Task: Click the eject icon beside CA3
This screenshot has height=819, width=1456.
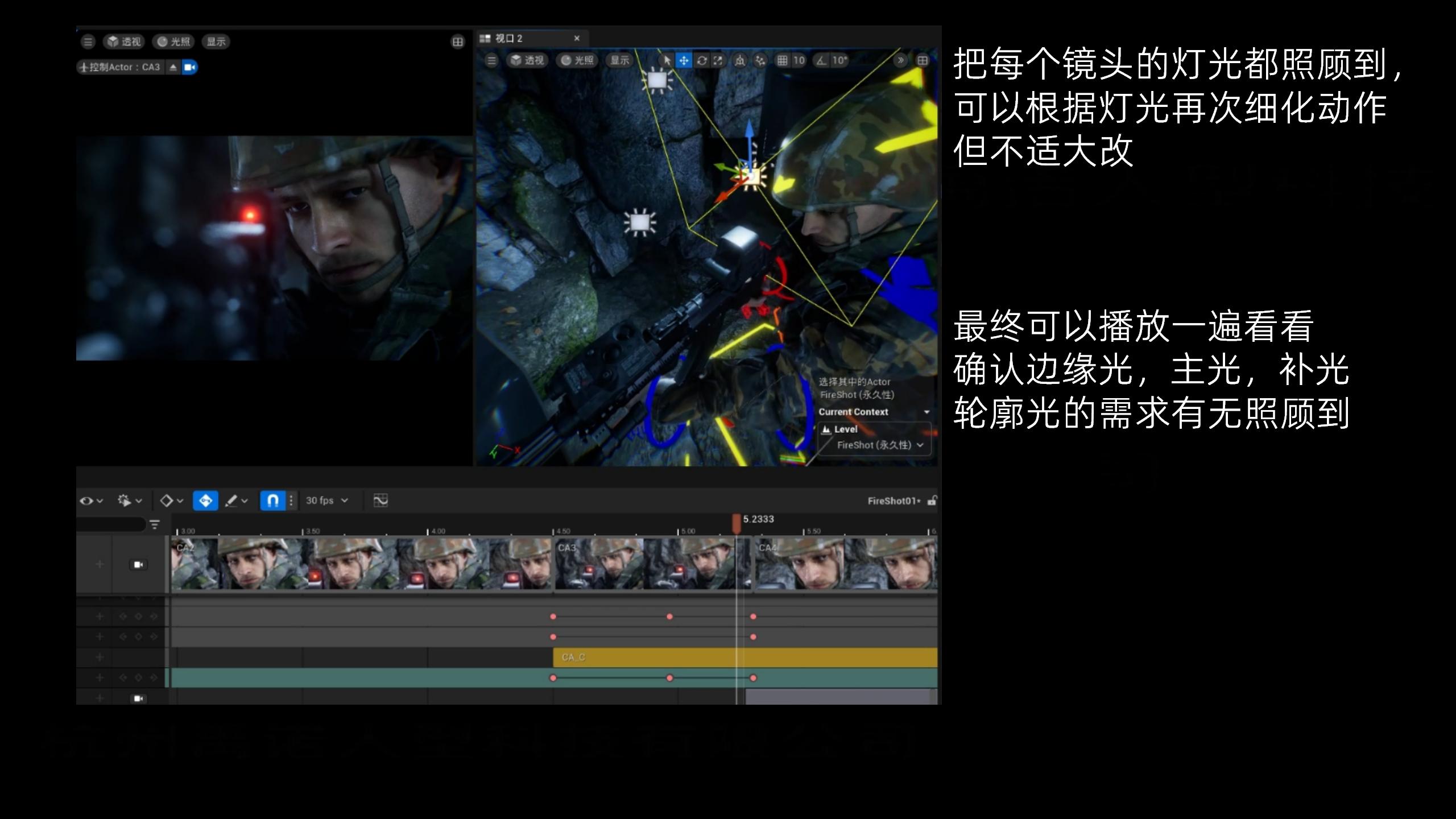Action: pos(173,67)
